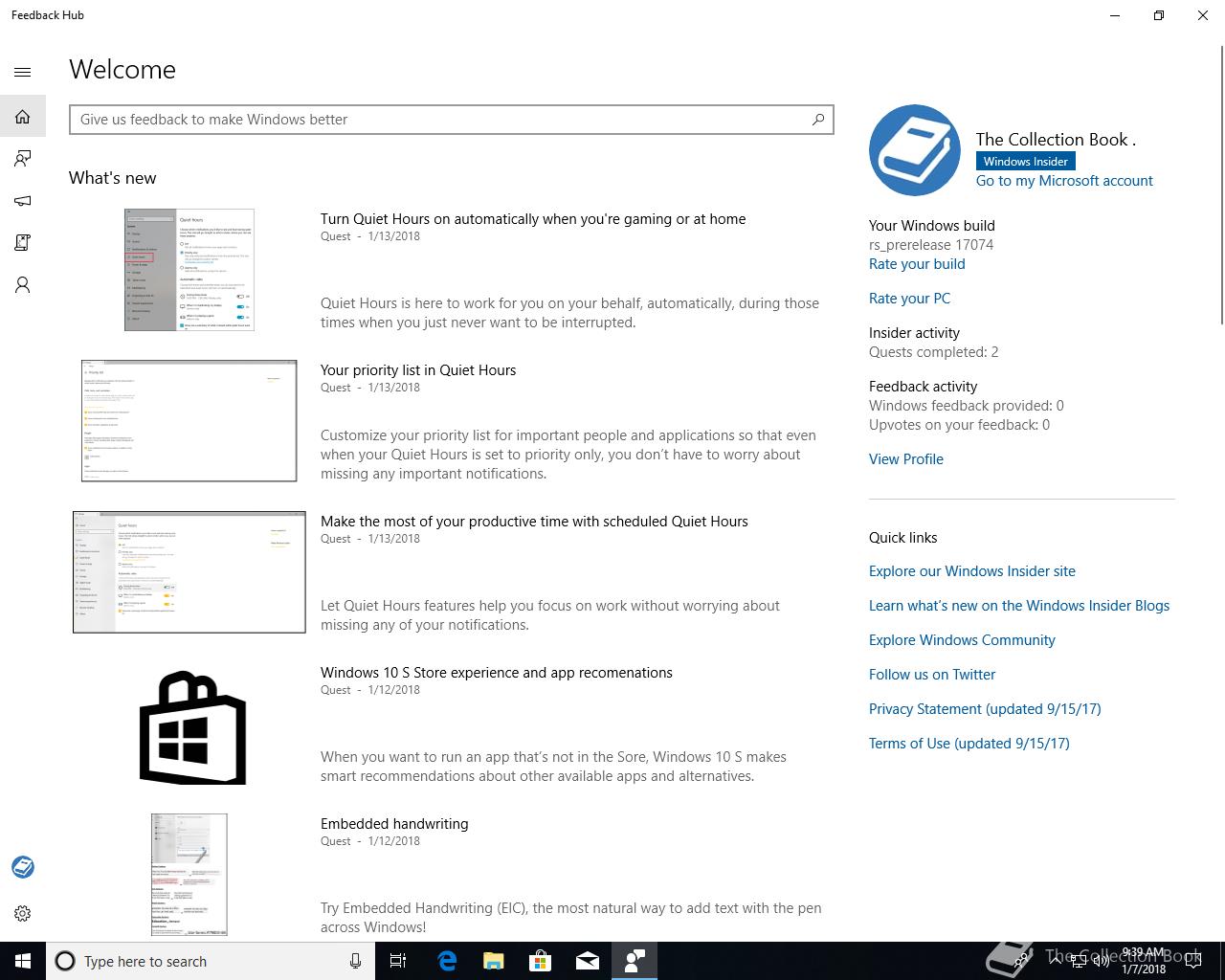Select the Home icon in sidebar
Screen dimensions: 1225x980
(x=23, y=117)
